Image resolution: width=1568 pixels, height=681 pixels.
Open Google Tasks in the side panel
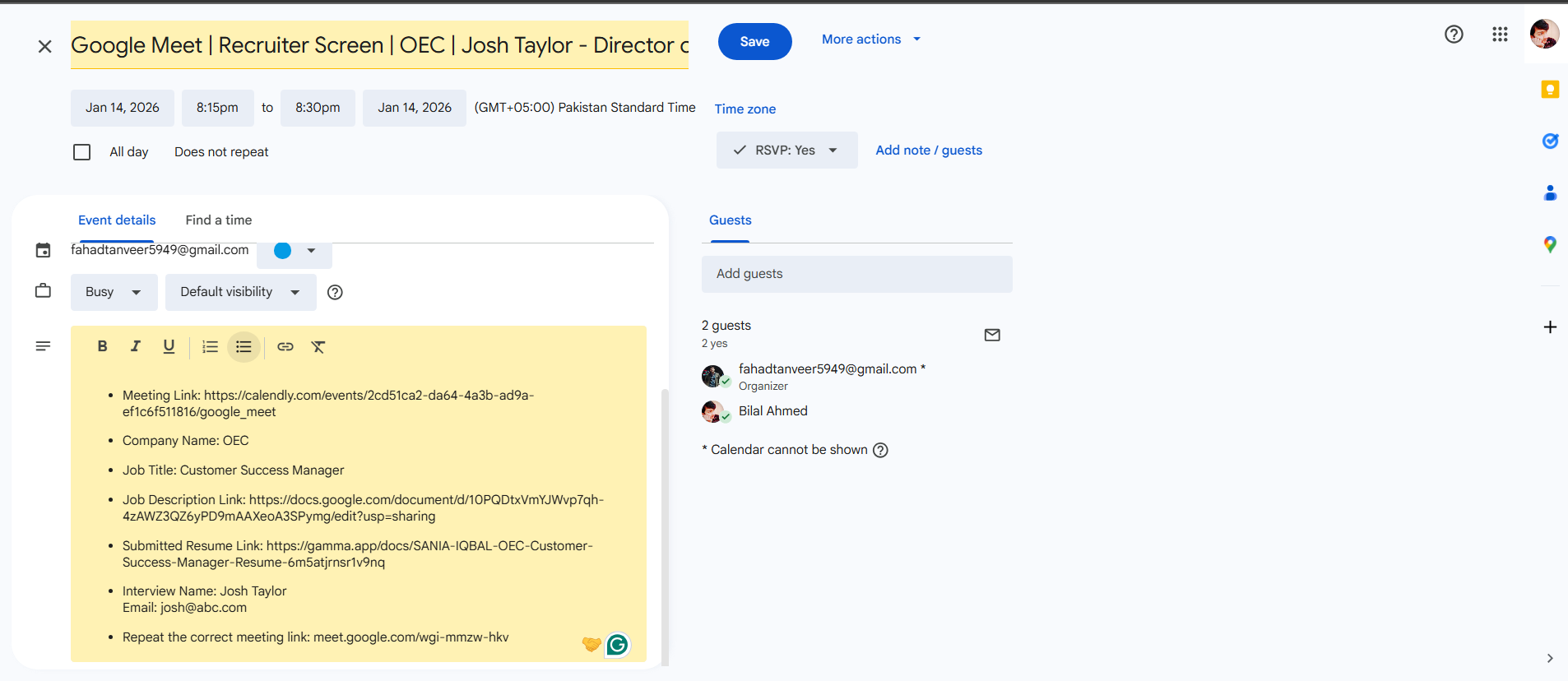pyautogui.click(x=1550, y=141)
